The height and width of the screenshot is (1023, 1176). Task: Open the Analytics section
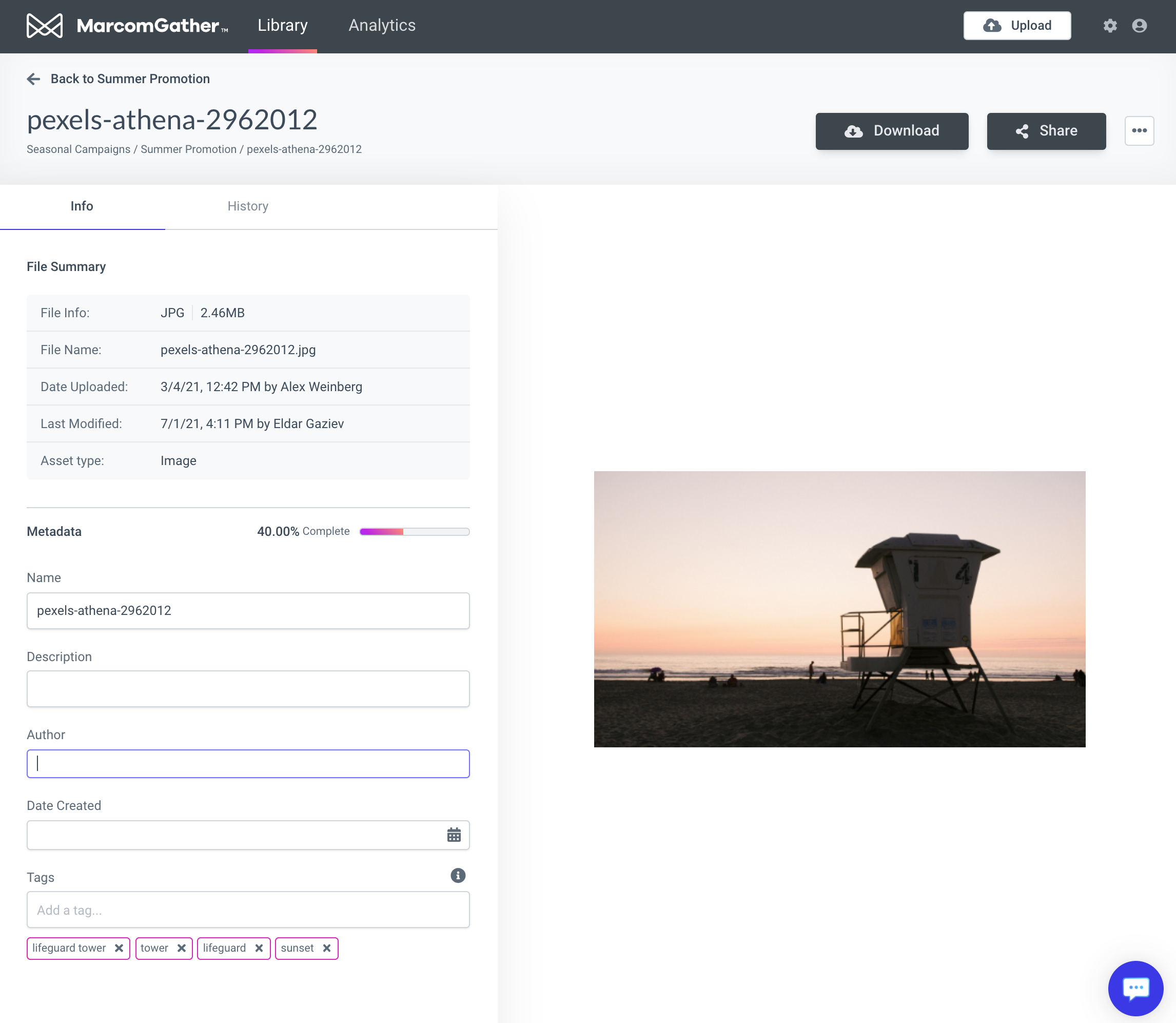382,26
